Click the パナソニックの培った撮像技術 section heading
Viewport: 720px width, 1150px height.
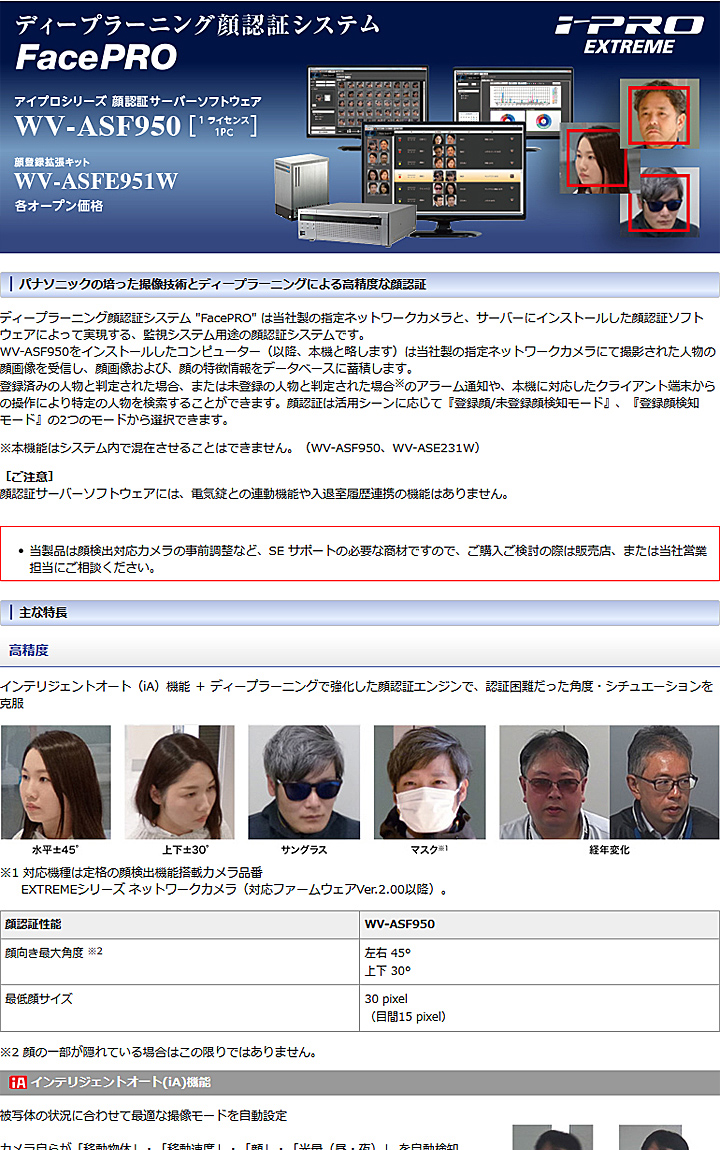222,284
